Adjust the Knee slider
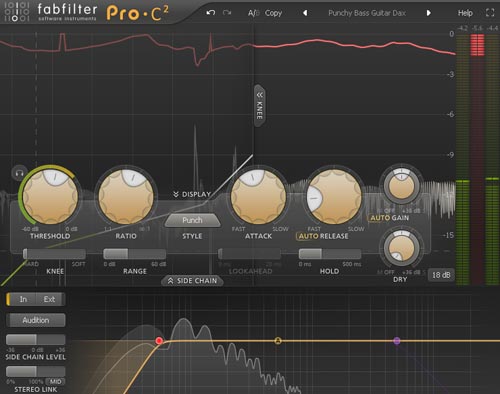 click(x=54, y=254)
